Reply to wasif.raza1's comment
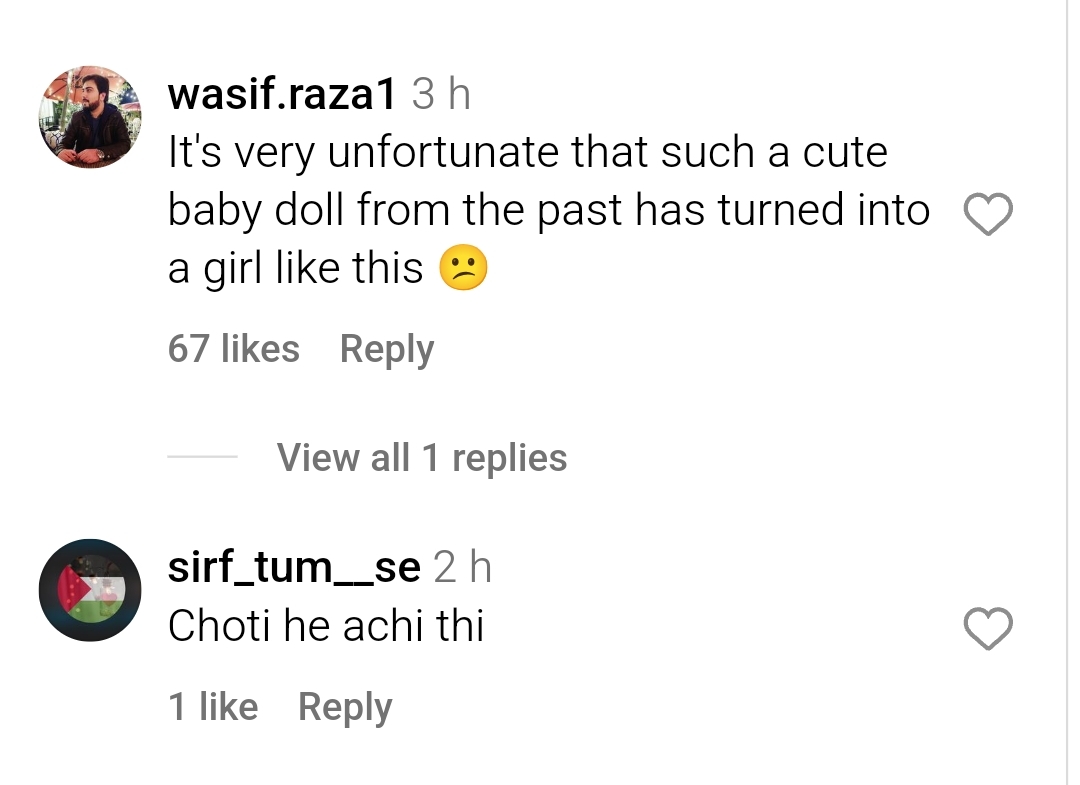This screenshot has width=1080, height=785. point(385,349)
